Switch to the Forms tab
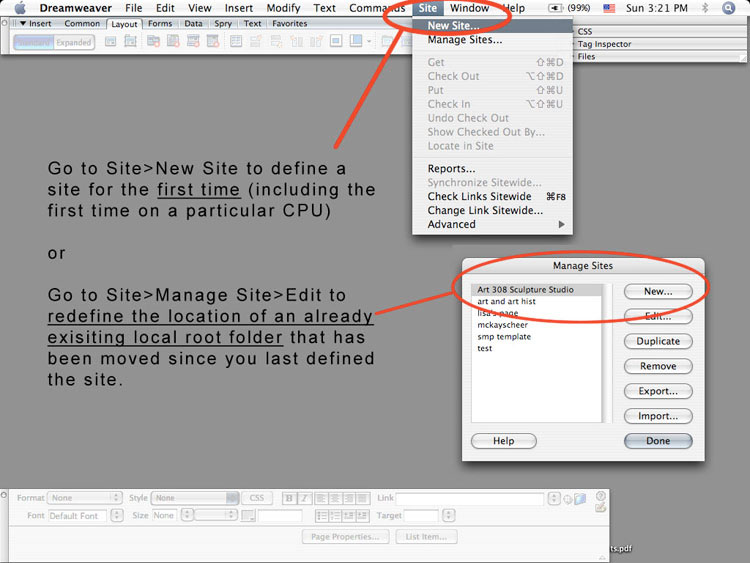Screen dimensions: 750x563 click(x=160, y=23)
